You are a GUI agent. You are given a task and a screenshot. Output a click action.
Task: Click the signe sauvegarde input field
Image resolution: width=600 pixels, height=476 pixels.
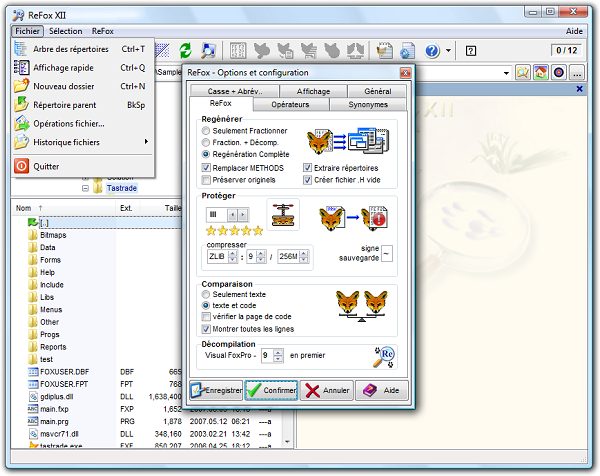point(387,254)
